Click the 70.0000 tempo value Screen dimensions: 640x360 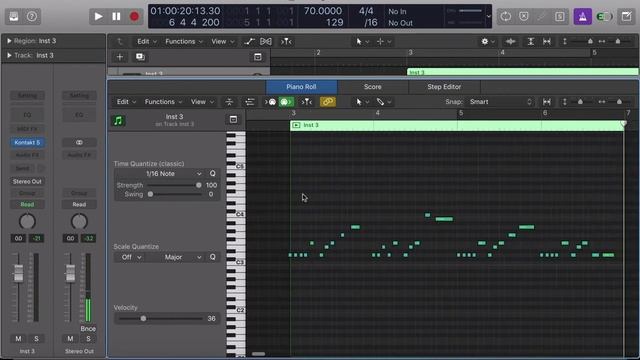[x=323, y=11]
